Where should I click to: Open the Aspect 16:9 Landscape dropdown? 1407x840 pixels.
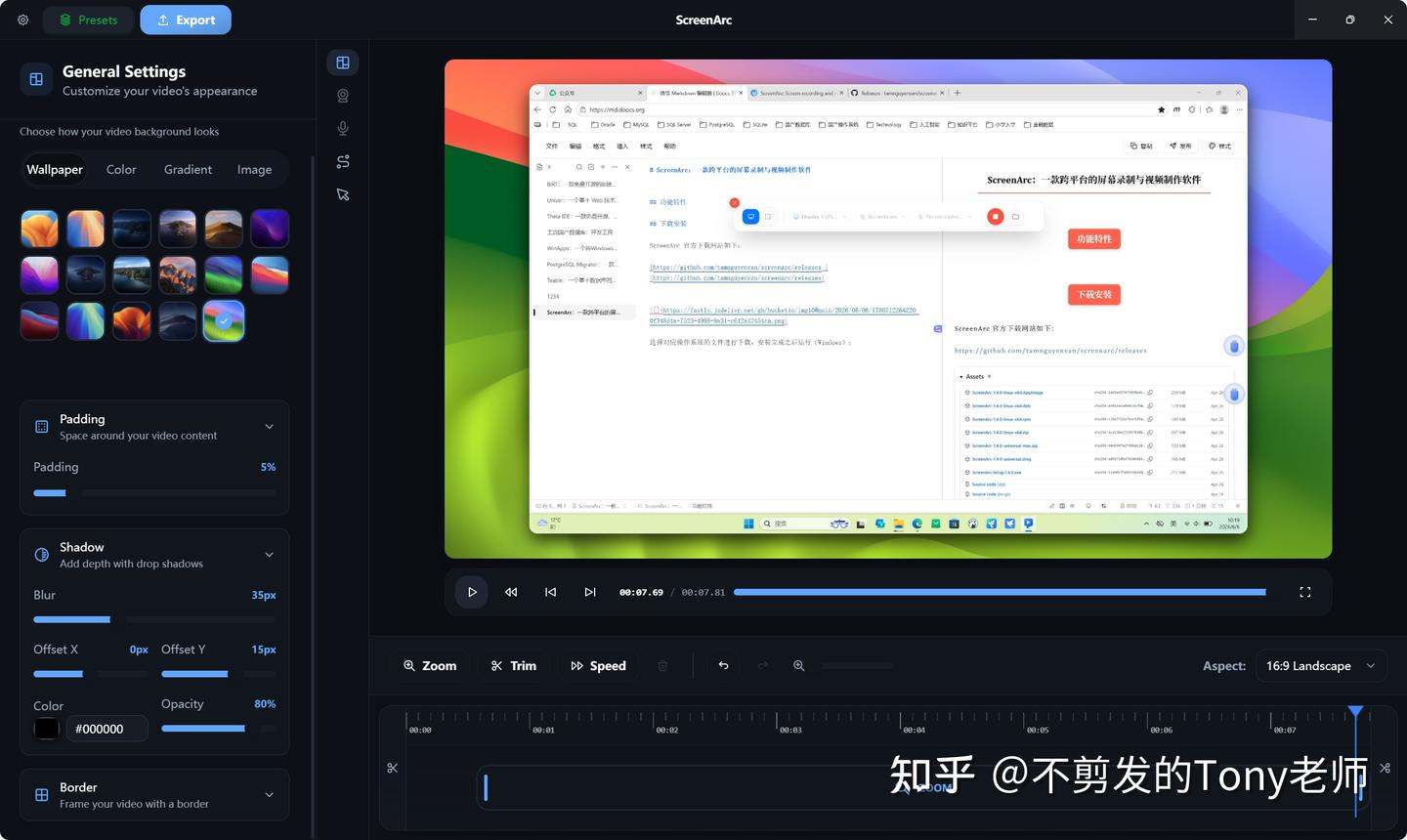point(1320,666)
